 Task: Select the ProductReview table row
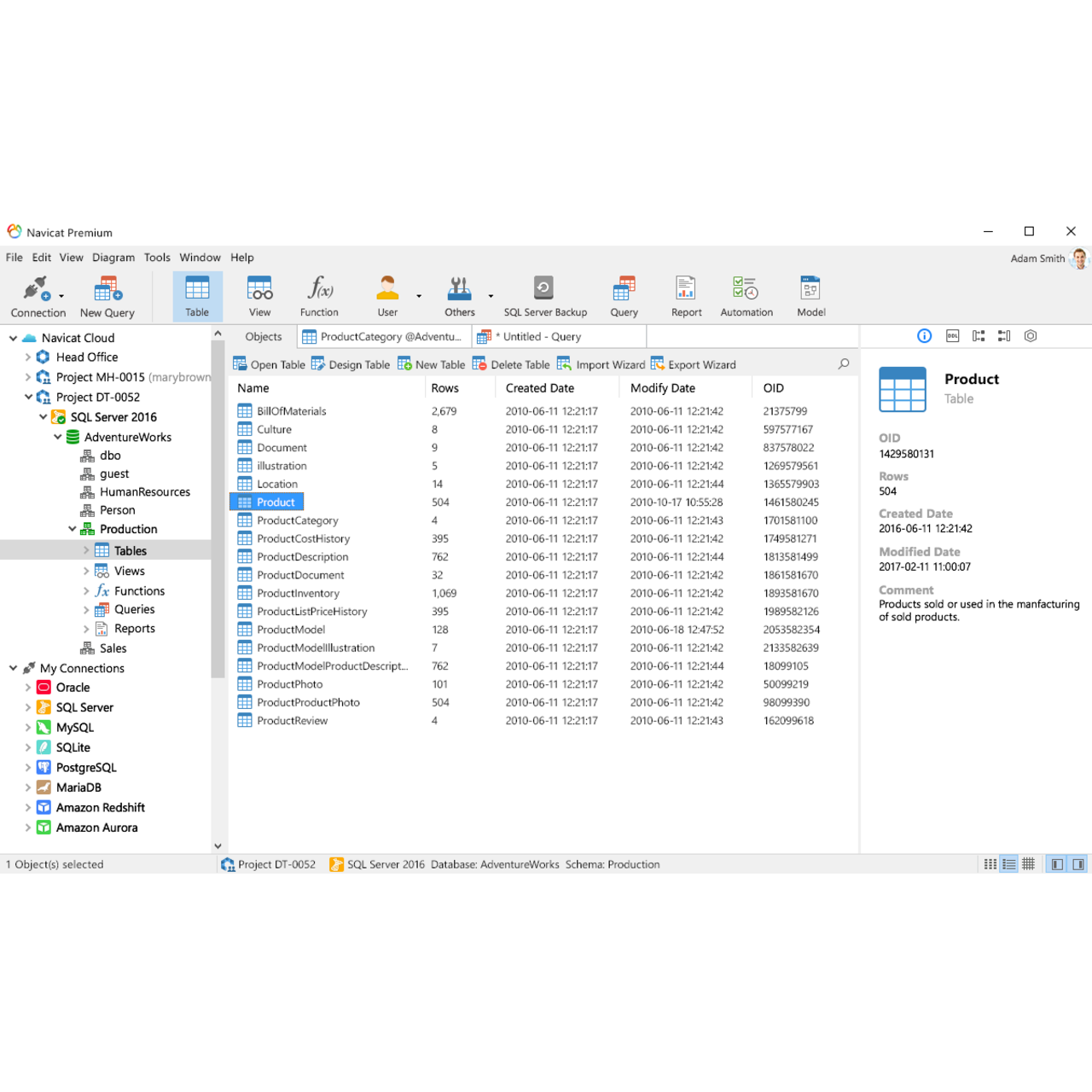pyautogui.click(x=543, y=721)
